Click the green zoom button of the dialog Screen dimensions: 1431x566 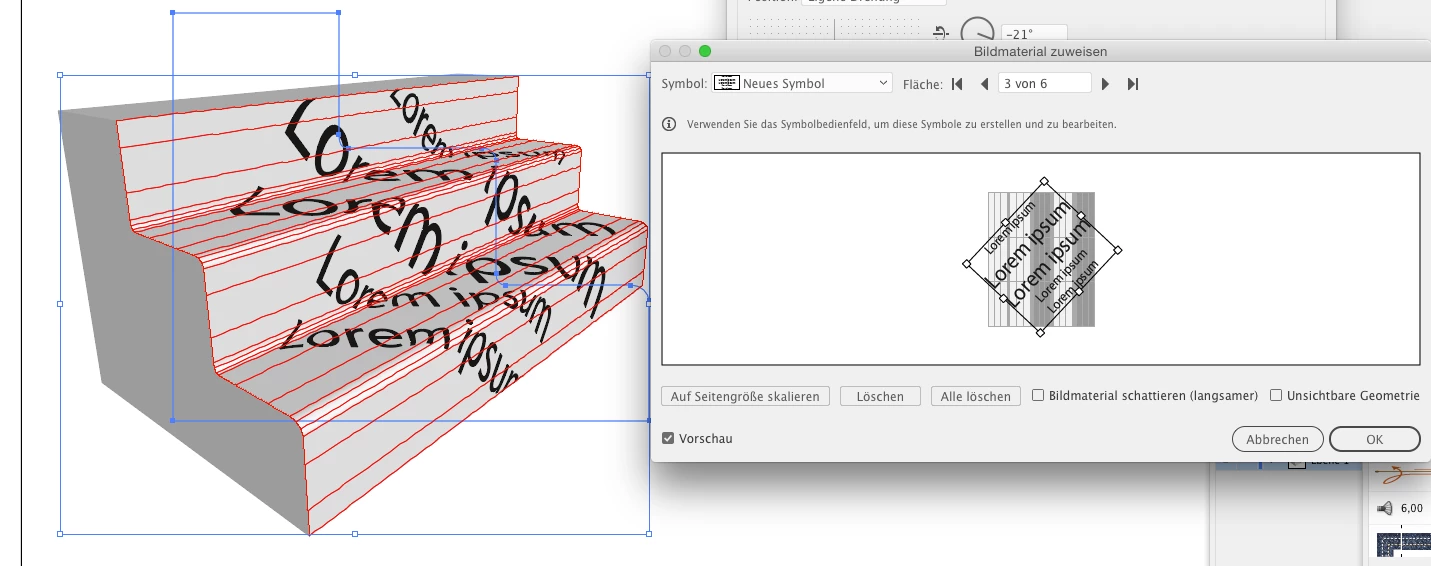pyautogui.click(x=704, y=51)
